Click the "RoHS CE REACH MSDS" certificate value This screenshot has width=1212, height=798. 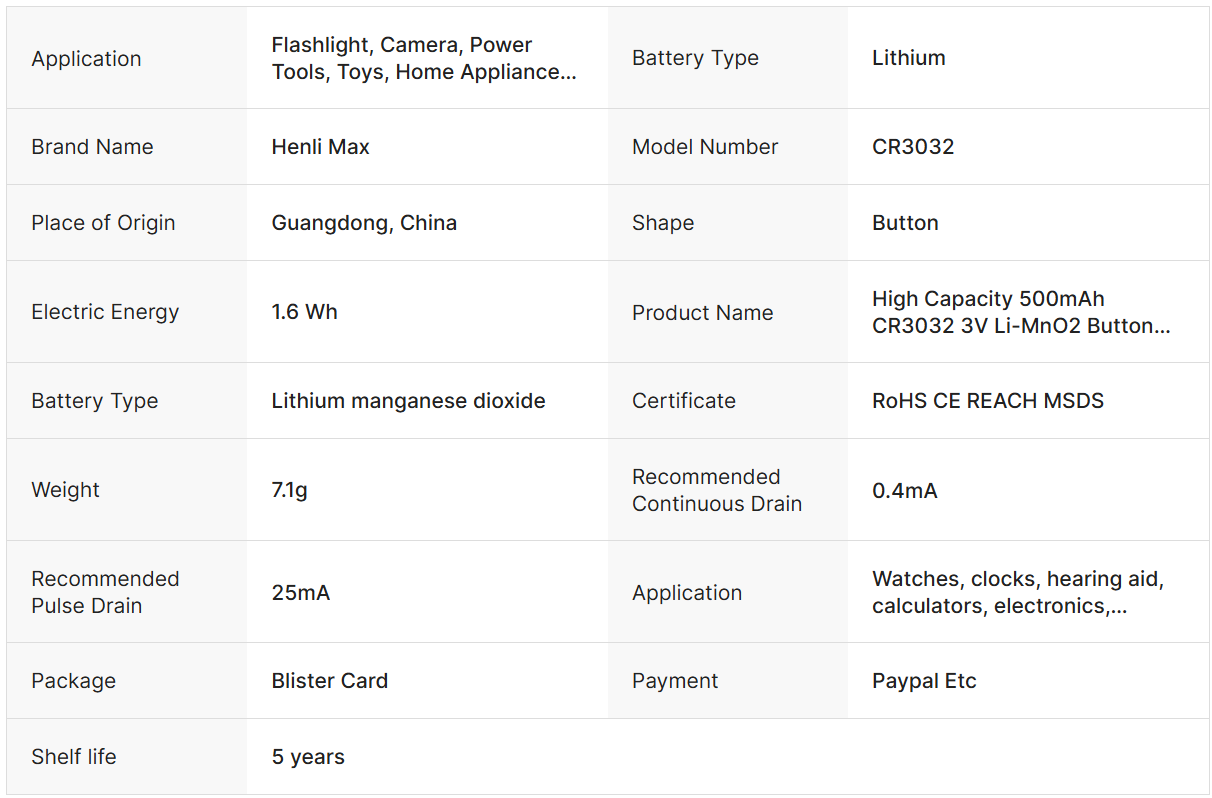[987, 401]
